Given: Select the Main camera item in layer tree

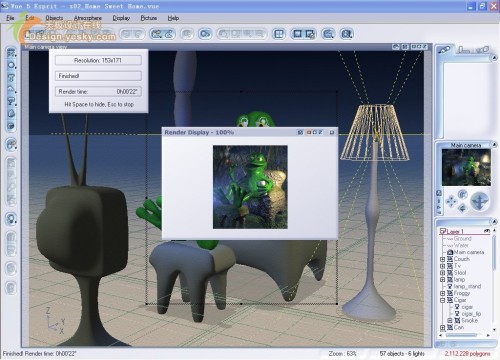Looking at the screenshot, I should (469, 252).
